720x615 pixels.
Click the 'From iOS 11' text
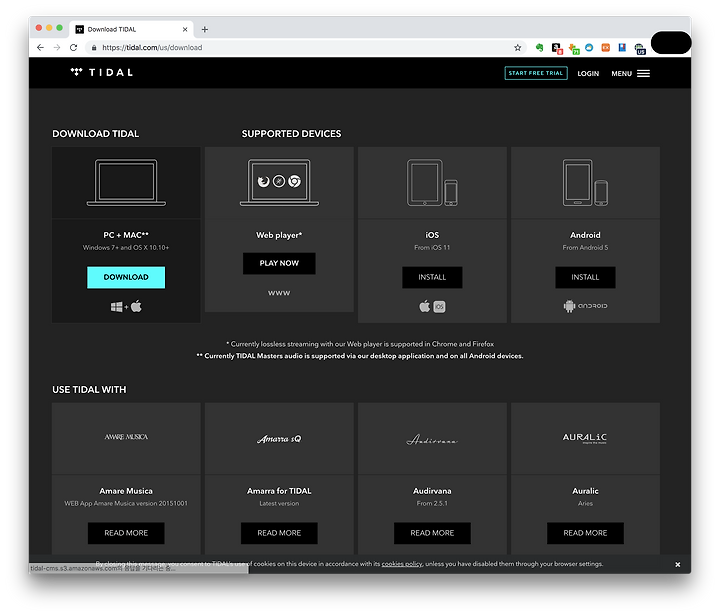tap(432, 248)
